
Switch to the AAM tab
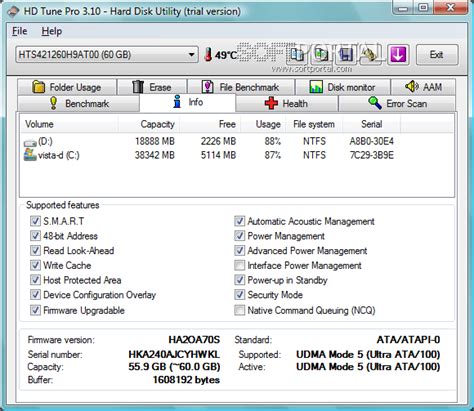pos(423,87)
